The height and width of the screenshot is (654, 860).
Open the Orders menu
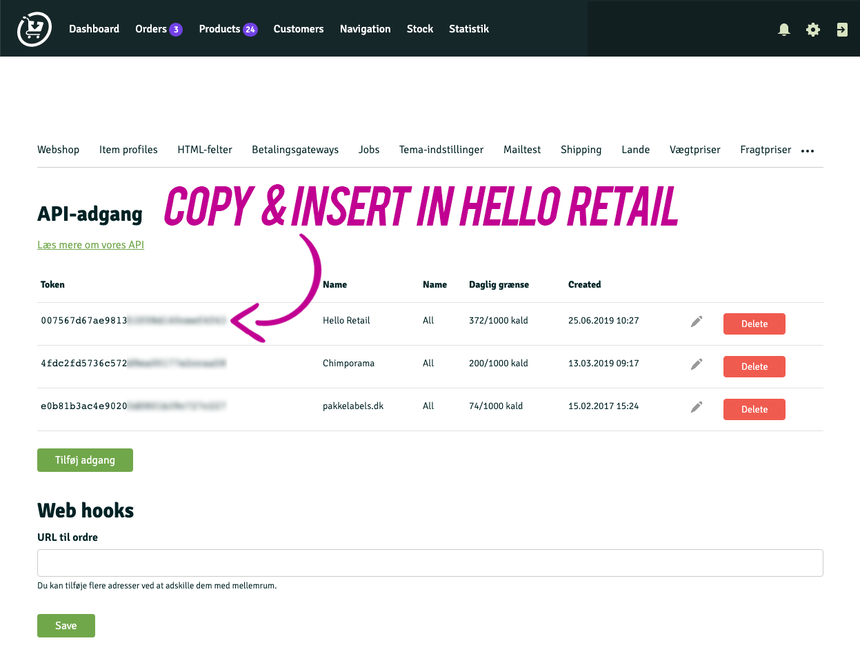coord(158,29)
